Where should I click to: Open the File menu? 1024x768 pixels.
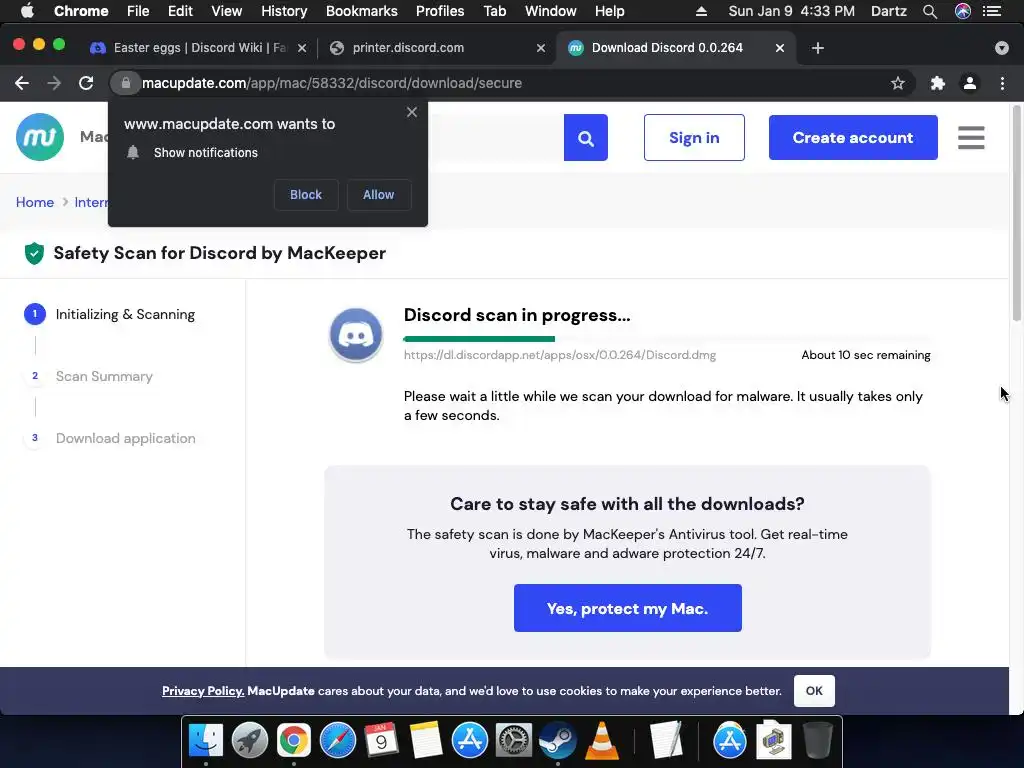click(138, 11)
